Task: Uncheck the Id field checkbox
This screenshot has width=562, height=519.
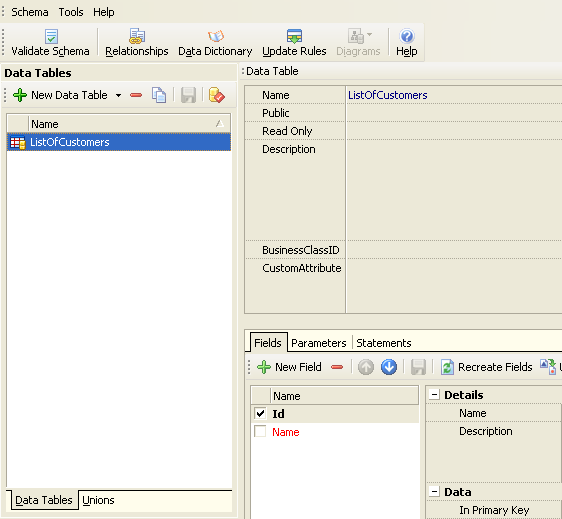Action: [260, 414]
